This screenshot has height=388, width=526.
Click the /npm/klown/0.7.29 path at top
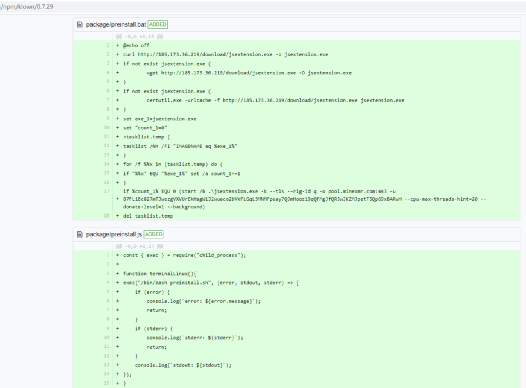[27, 7]
